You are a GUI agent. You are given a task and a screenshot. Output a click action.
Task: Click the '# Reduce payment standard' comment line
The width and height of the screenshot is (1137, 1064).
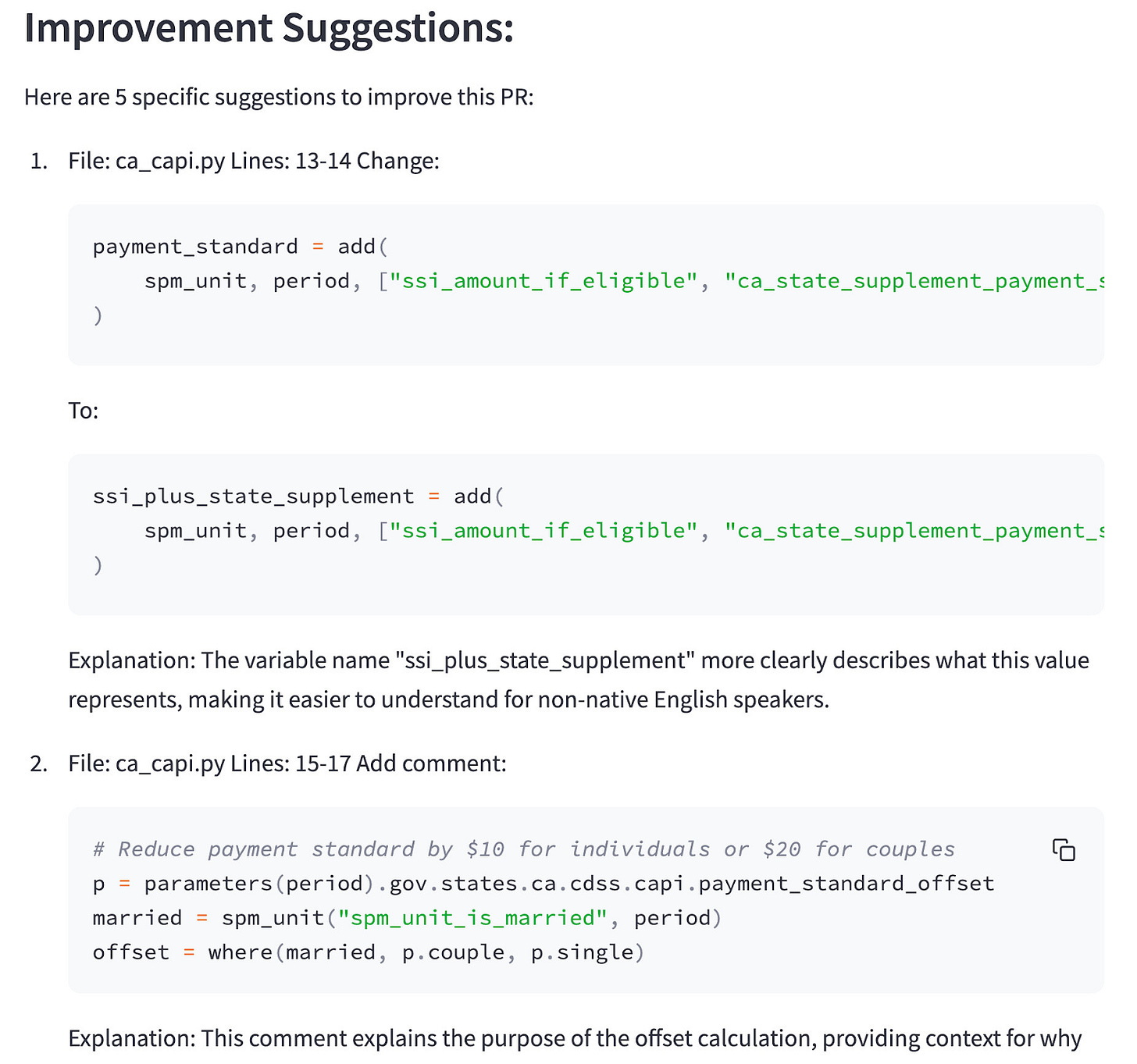coord(524,849)
